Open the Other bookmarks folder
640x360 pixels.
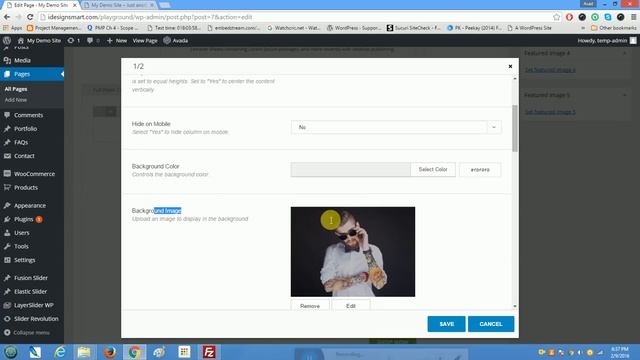(x=613, y=28)
